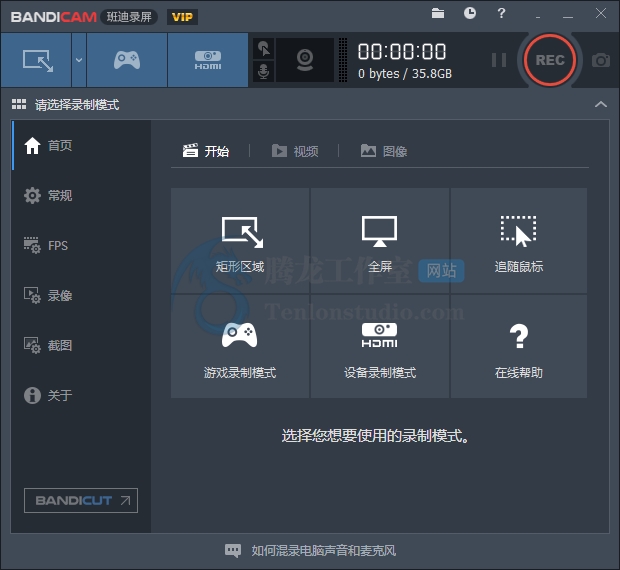620x570 pixels.
Task: Open 首页 home sidebar item
Action: pyautogui.click(x=81, y=145)
